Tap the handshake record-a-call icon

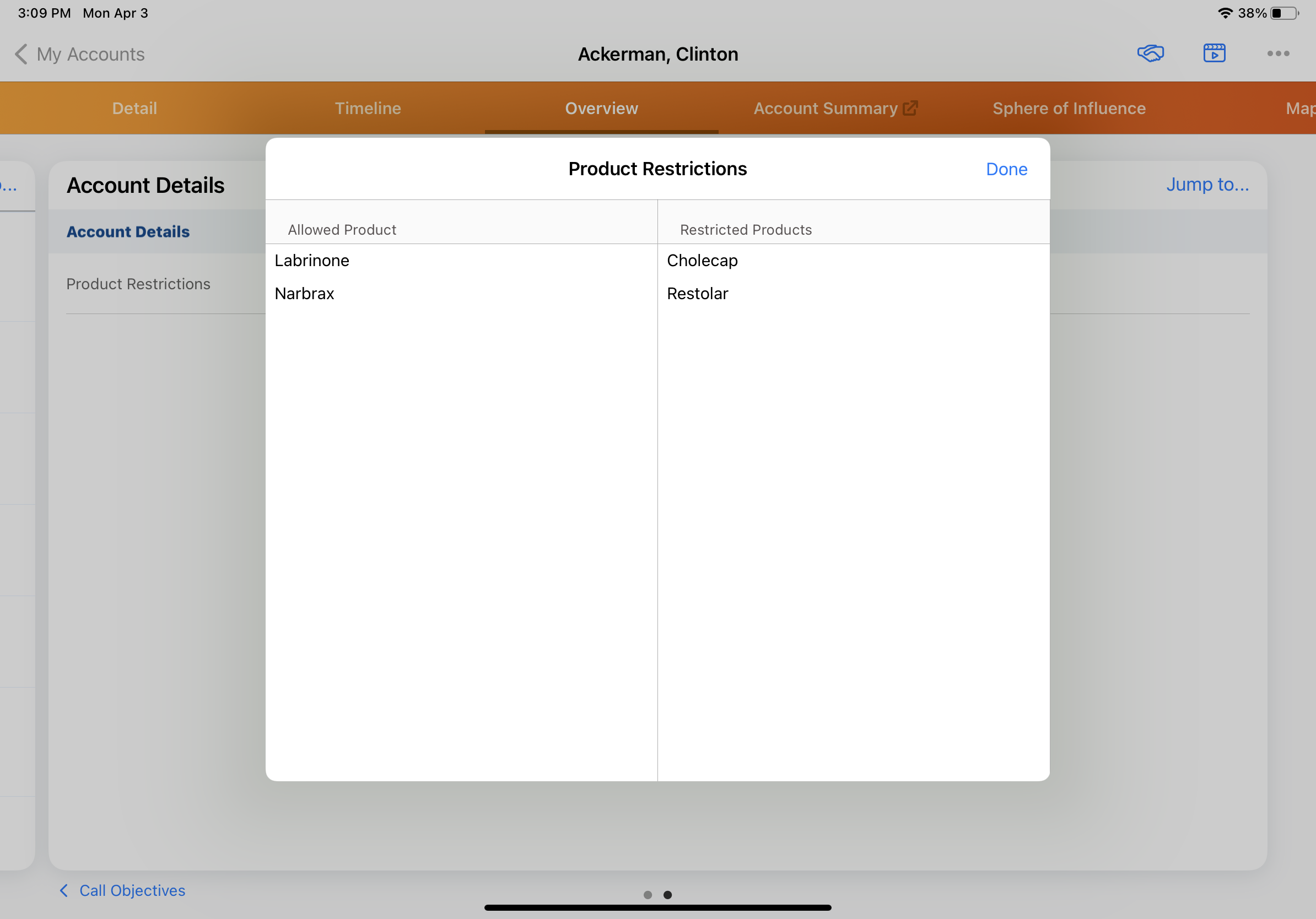[1150, 53]
